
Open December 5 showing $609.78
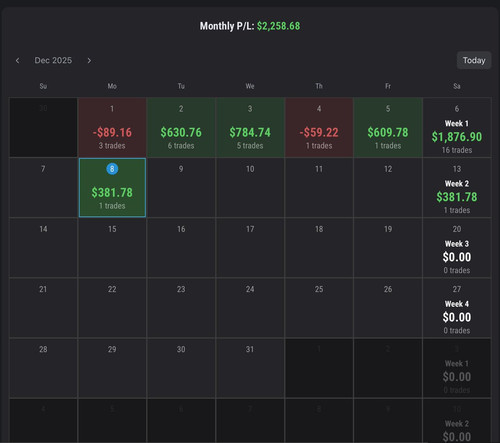click(x=388, y=127)
